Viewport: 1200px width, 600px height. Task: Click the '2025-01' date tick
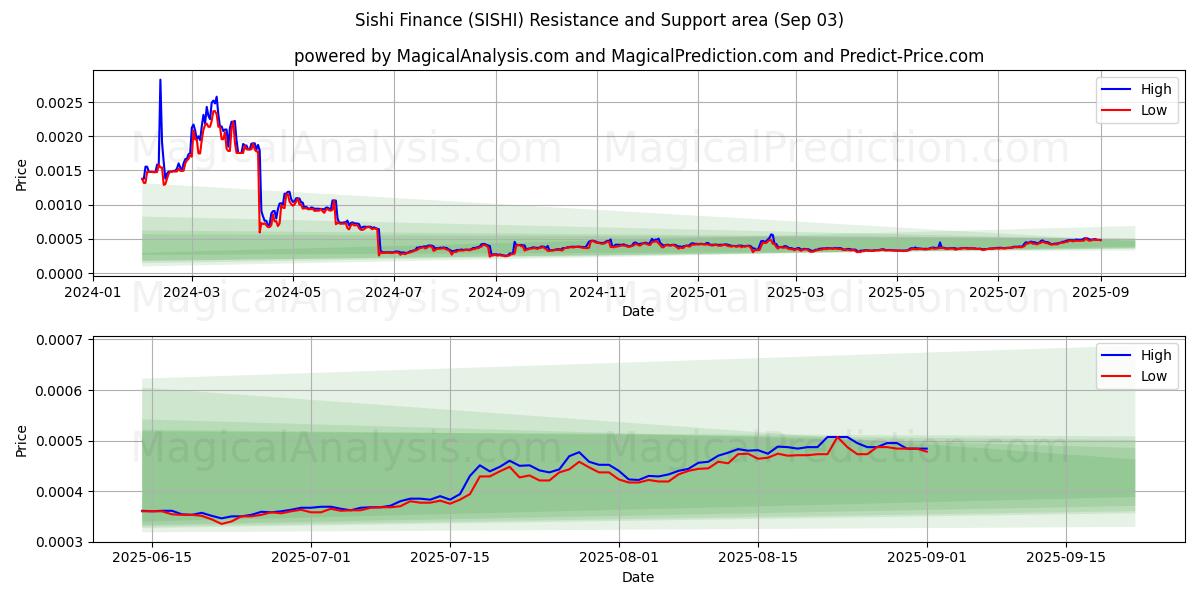[x=698, y=292]
